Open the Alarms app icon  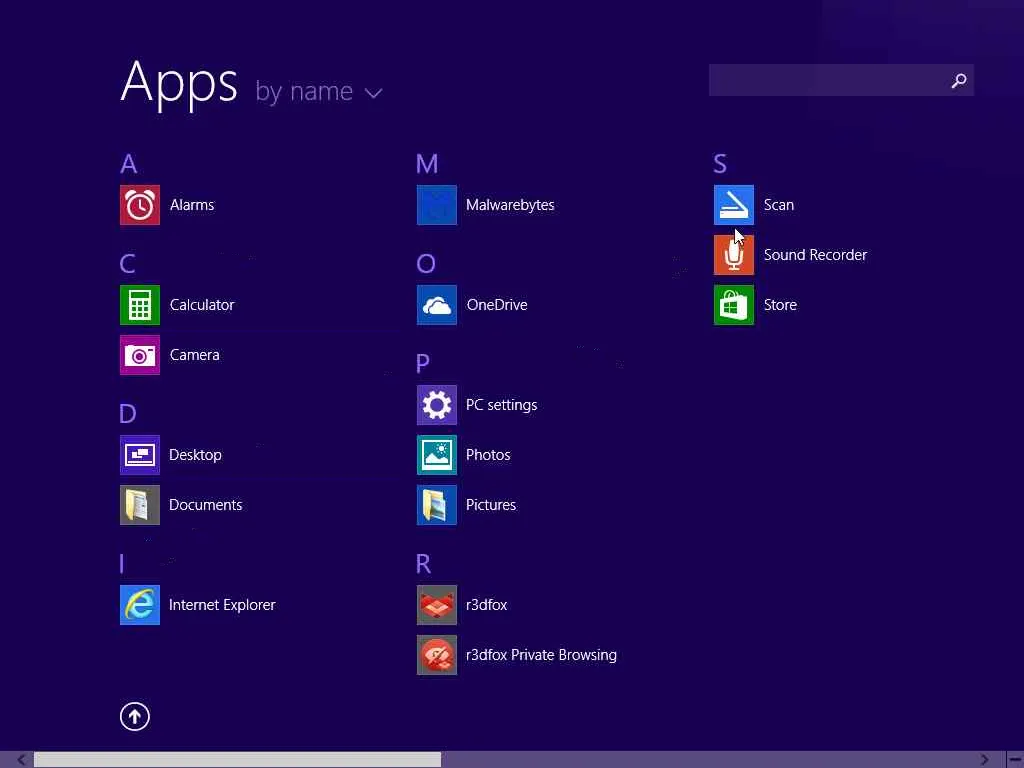140,205
